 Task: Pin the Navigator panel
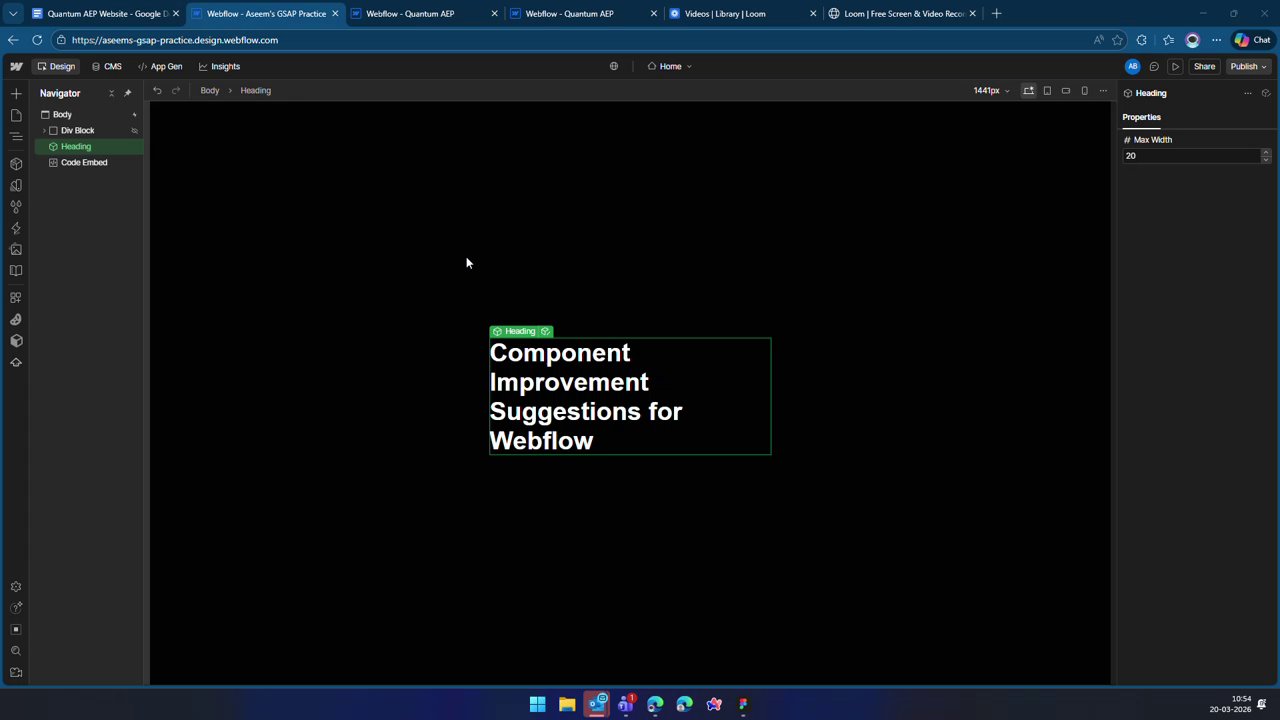pyautogui.click(x=127, y=93)
